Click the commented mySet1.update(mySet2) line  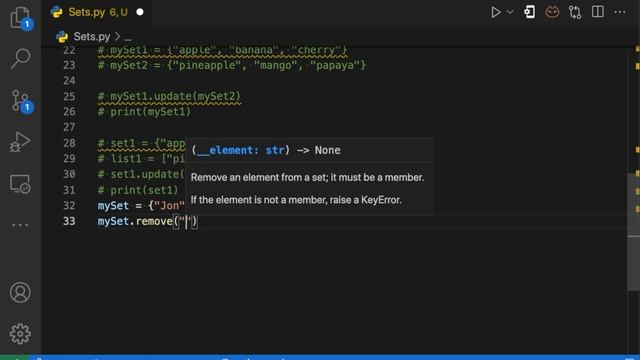[x=169, y=96]
